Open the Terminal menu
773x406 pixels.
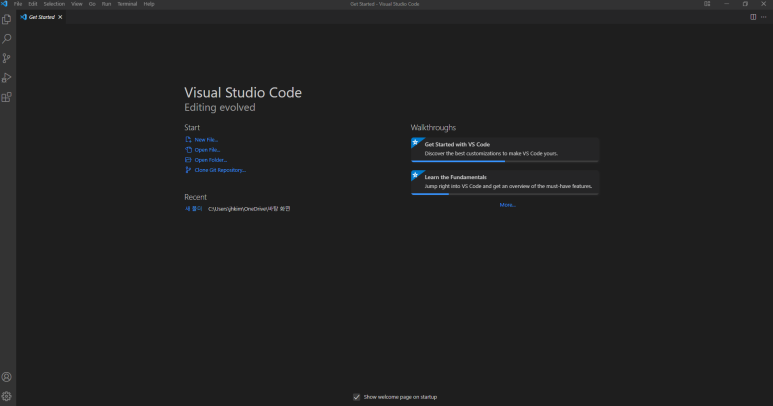click(127, 4)
